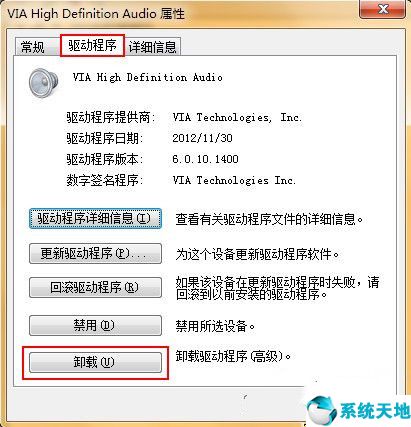Switch to the 常规 tab
411x427 pixels.
click(33, 47)
